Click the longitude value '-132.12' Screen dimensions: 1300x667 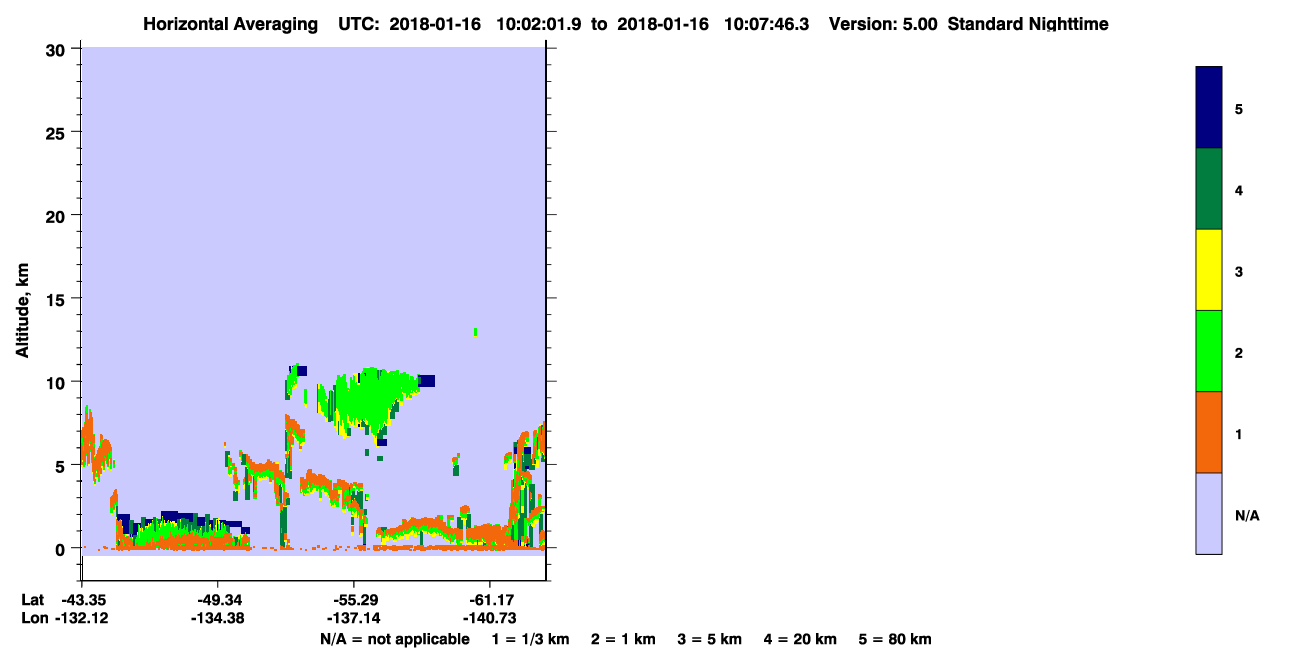(82, 618)
